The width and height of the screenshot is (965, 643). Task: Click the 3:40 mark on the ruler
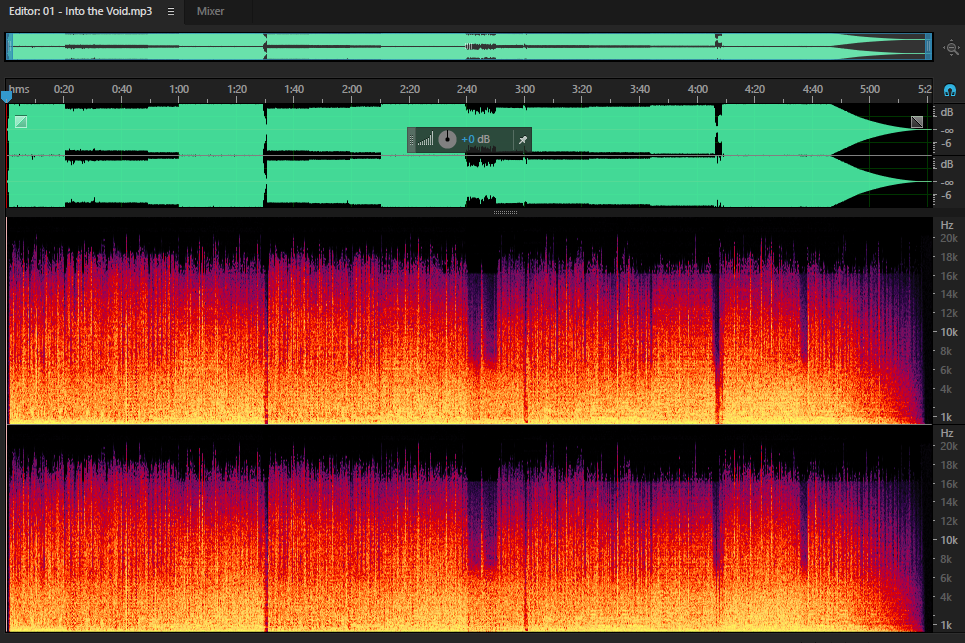pyautogui.click(x=639, y=89)
